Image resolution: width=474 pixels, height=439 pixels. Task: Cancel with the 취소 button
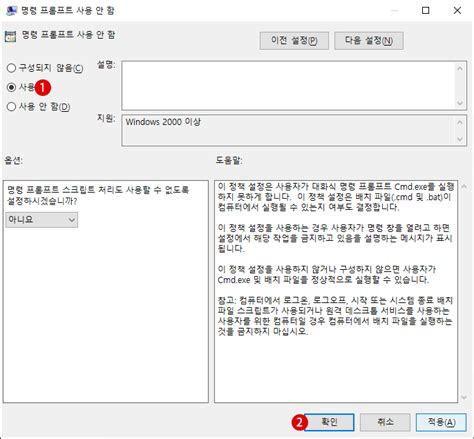point(385,422)
